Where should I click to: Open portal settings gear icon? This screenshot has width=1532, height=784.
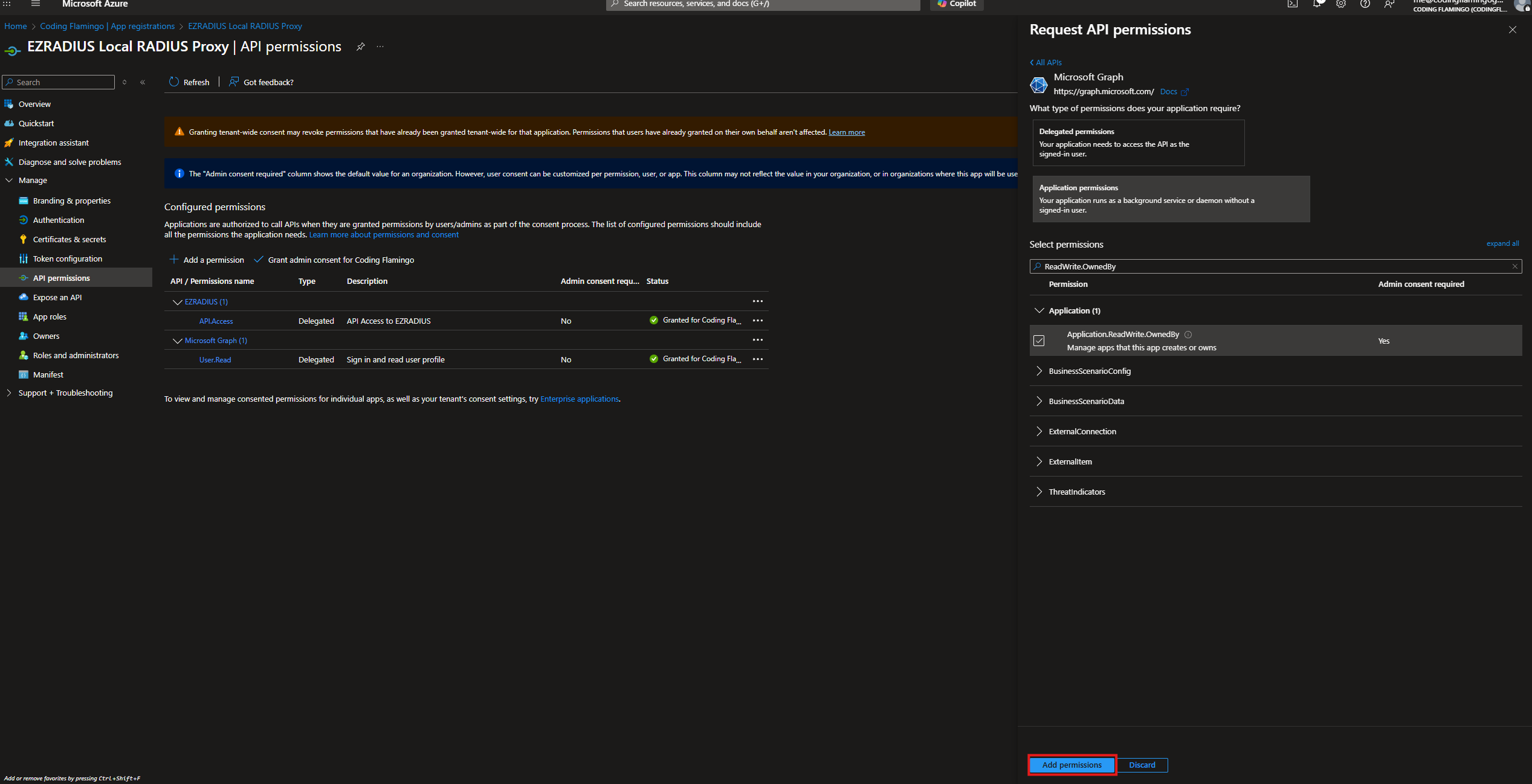tap(1341, 4)
